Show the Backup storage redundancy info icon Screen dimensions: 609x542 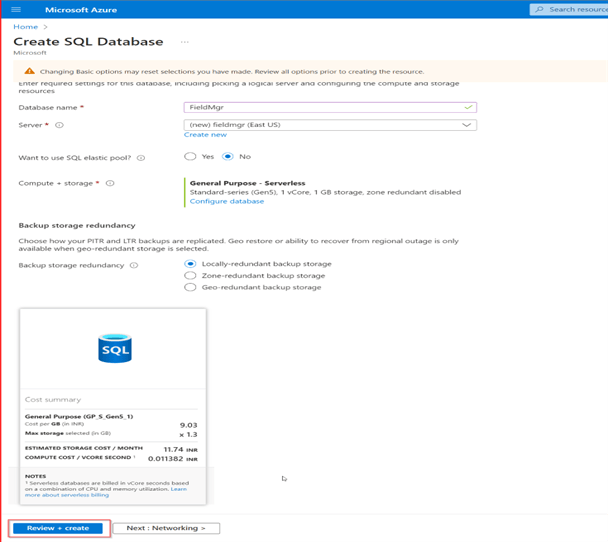[x=134, y=265]
